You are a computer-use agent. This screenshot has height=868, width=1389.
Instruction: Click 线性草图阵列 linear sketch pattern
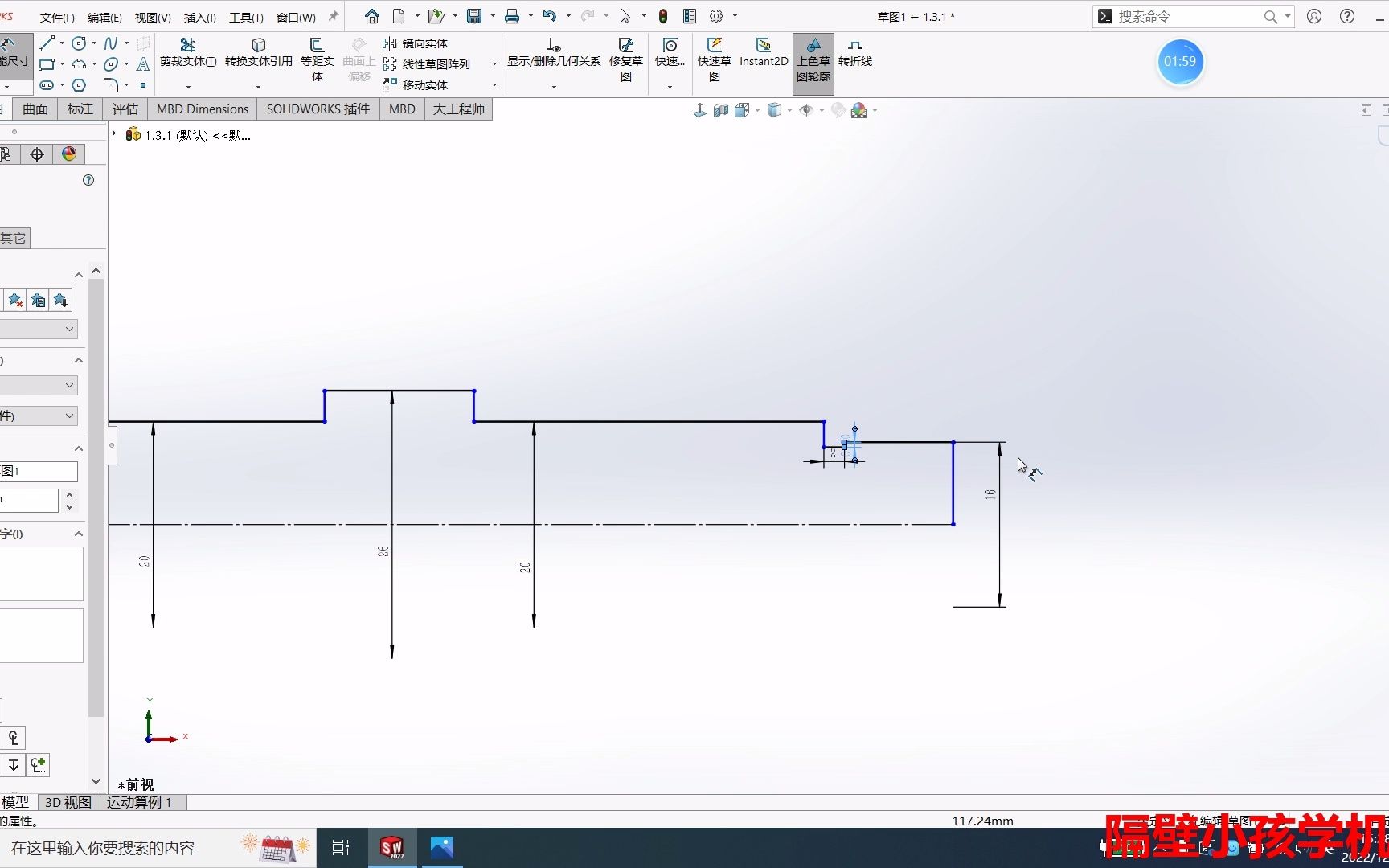coord(427,64)
